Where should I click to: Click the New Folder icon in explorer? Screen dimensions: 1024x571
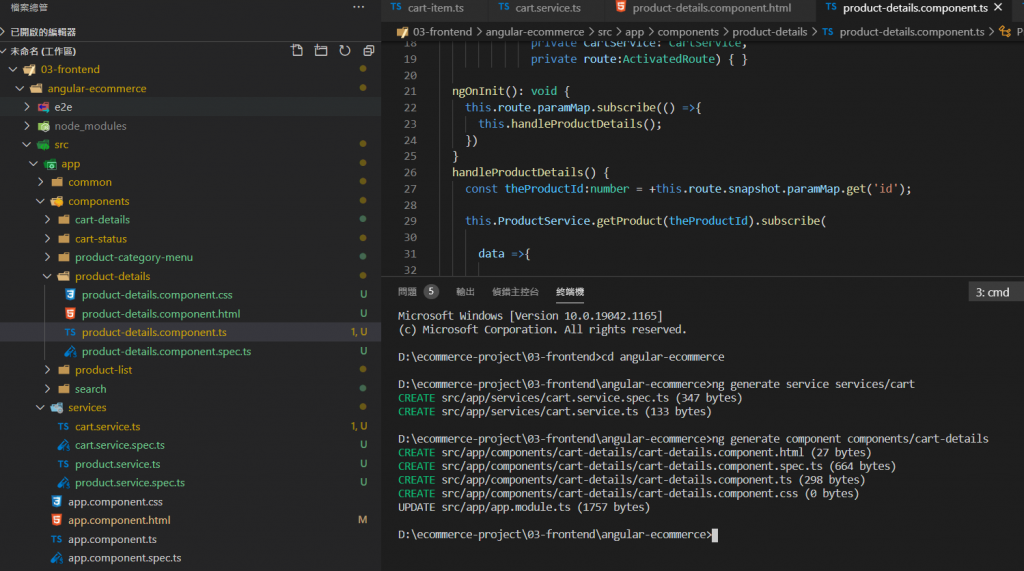click(321, 51)
